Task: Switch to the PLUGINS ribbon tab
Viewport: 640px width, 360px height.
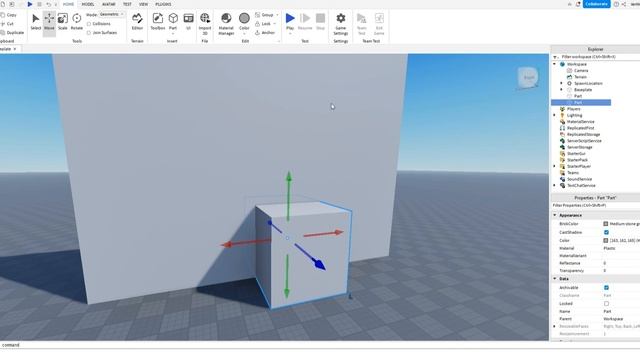Action: [163, 4]
